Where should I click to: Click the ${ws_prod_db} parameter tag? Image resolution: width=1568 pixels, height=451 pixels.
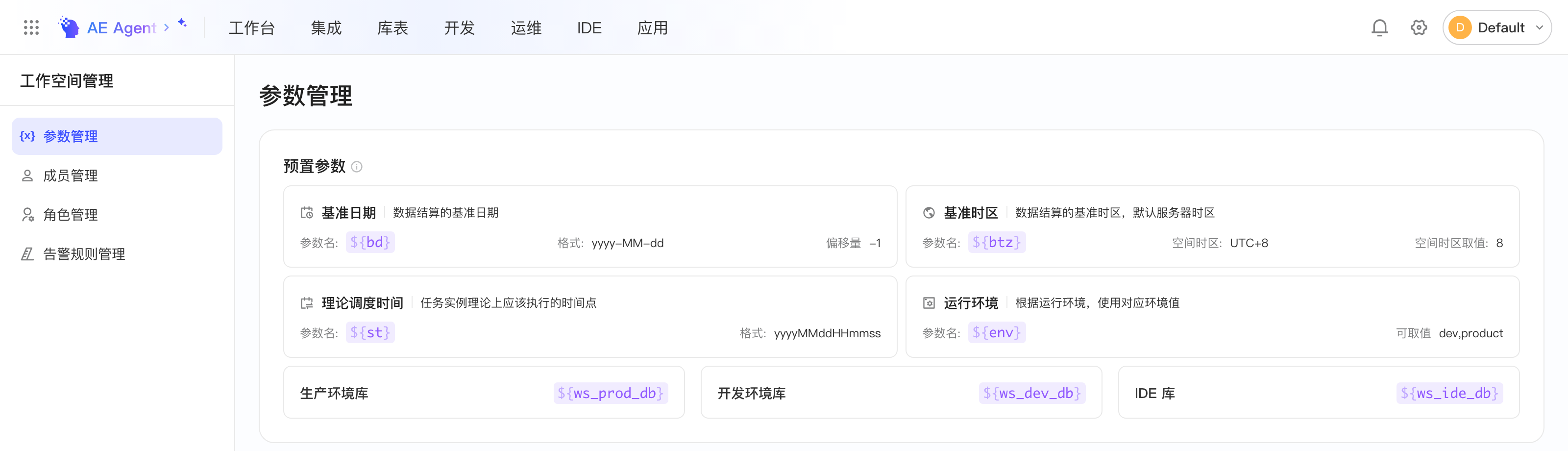tap(611, 393)
